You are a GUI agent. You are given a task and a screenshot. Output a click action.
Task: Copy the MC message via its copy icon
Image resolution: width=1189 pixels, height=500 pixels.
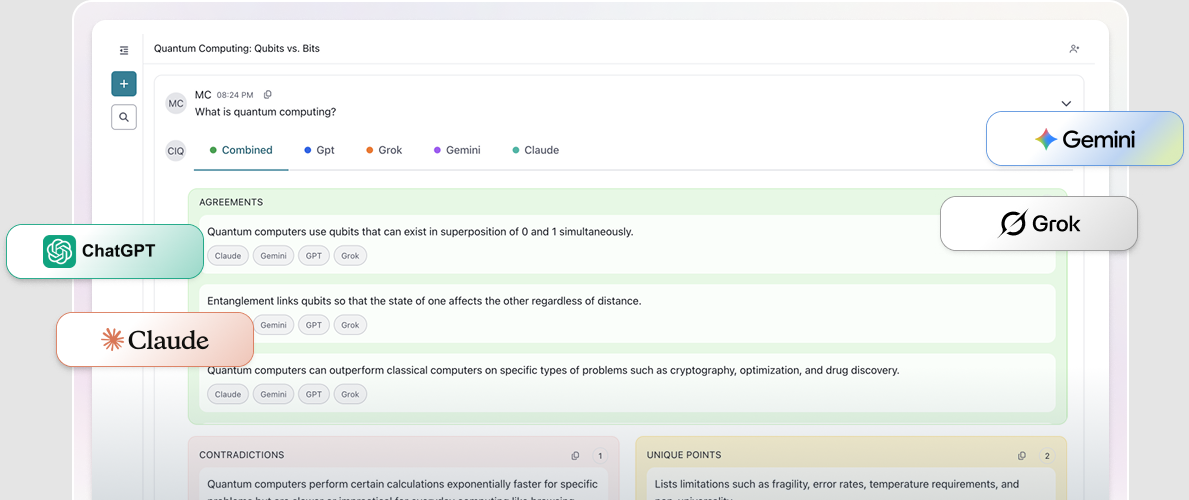tap(267, 95)
